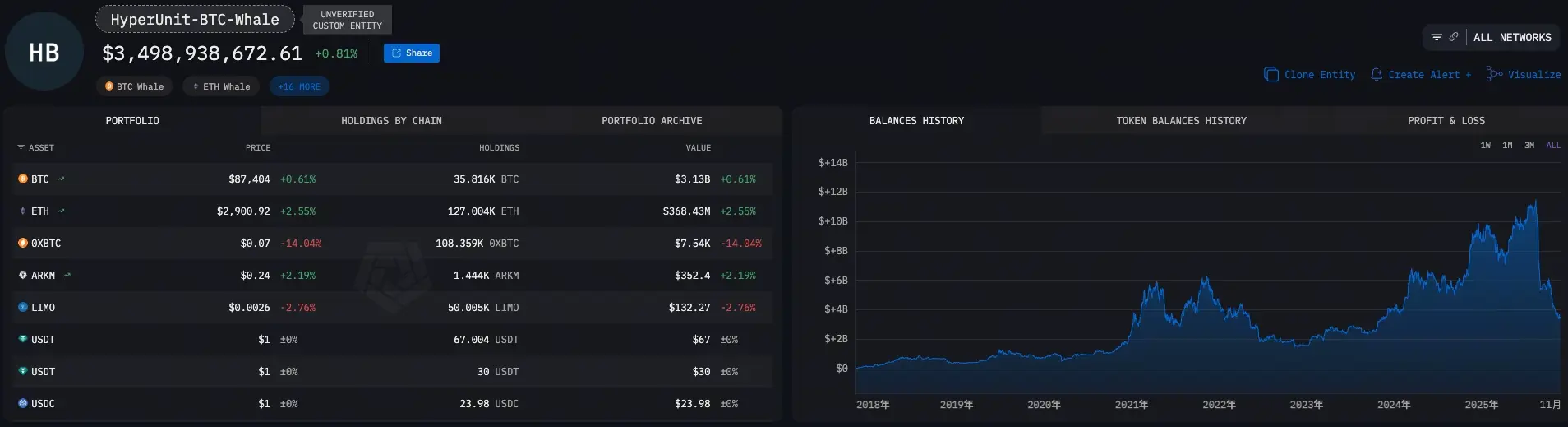The image size is (1568, 427).
Task: Click the 108.359K 0XBTC holdings cell
Action: point(477,243)
